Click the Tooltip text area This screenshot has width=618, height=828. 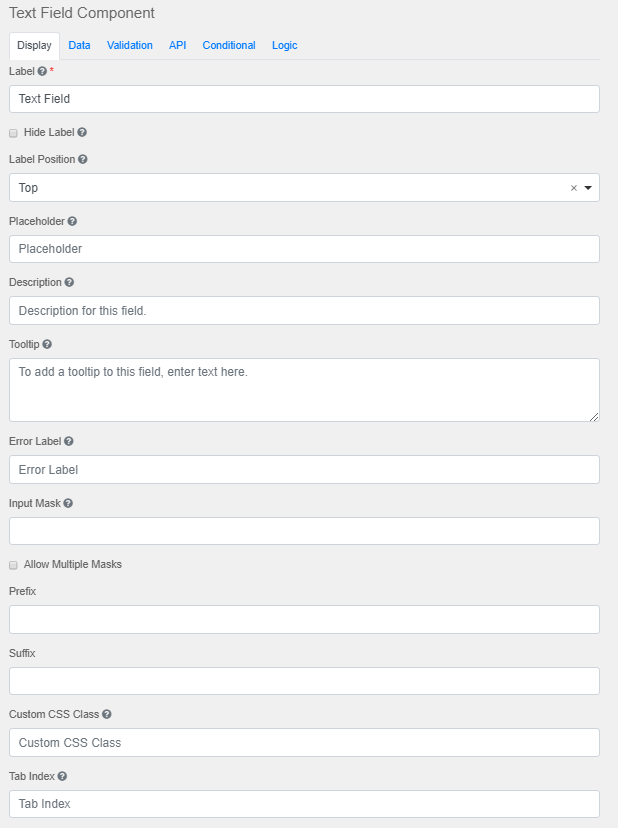tap(304, 390)
